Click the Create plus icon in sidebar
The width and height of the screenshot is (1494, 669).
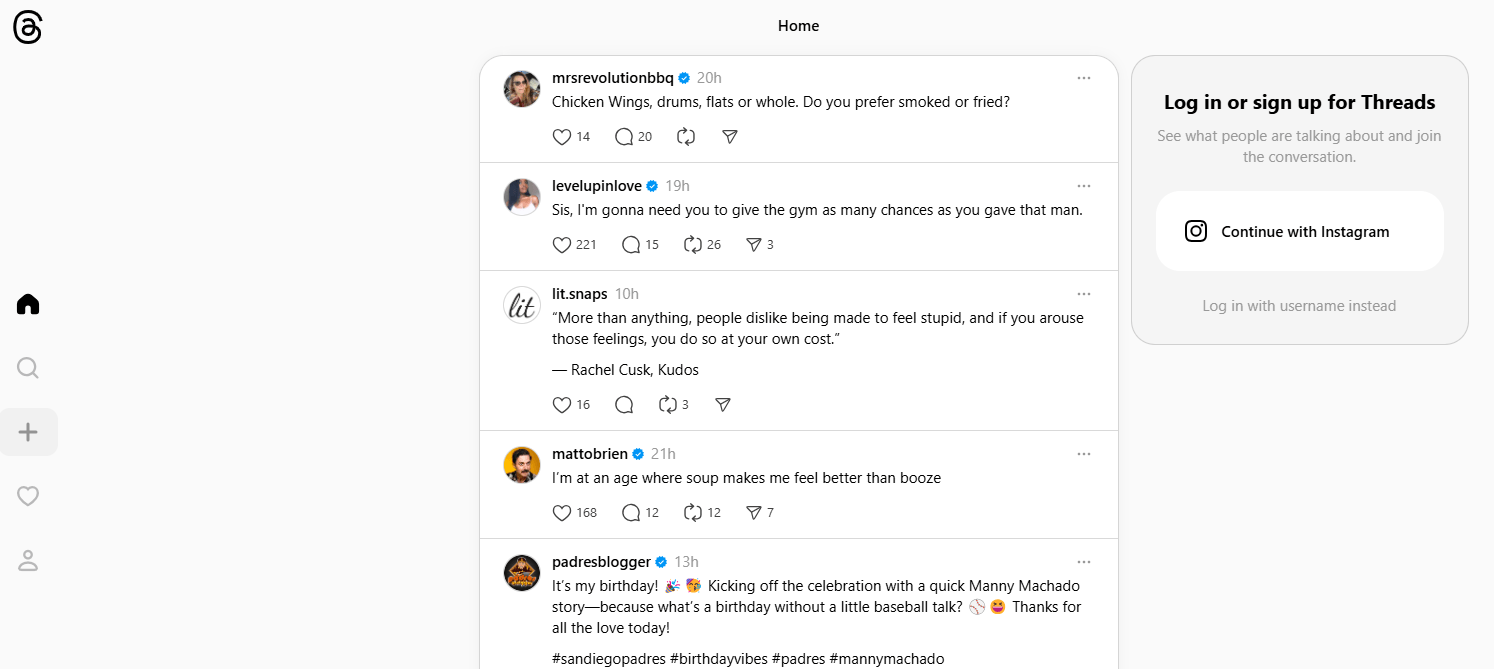click(28, 432)
